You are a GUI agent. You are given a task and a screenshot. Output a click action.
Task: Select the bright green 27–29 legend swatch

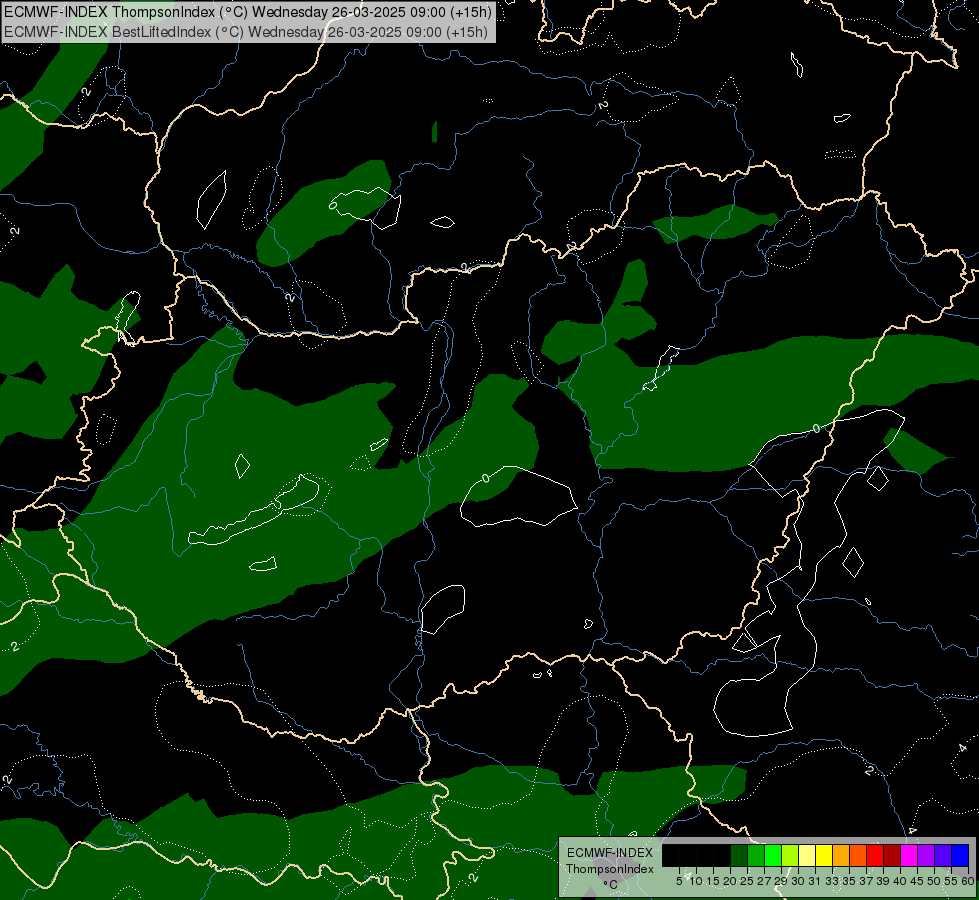click(x=773, y=855)
